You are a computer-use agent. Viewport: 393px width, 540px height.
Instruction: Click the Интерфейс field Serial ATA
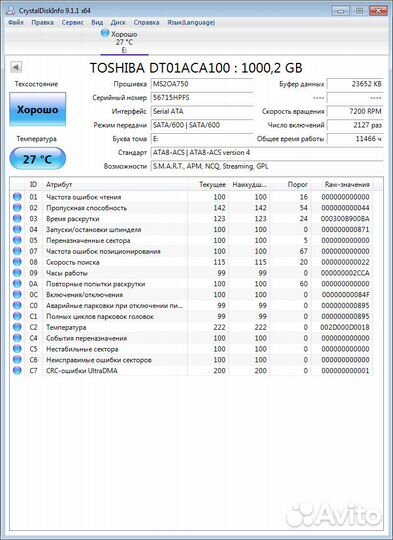pyautogui.click(x=202, y=112)
